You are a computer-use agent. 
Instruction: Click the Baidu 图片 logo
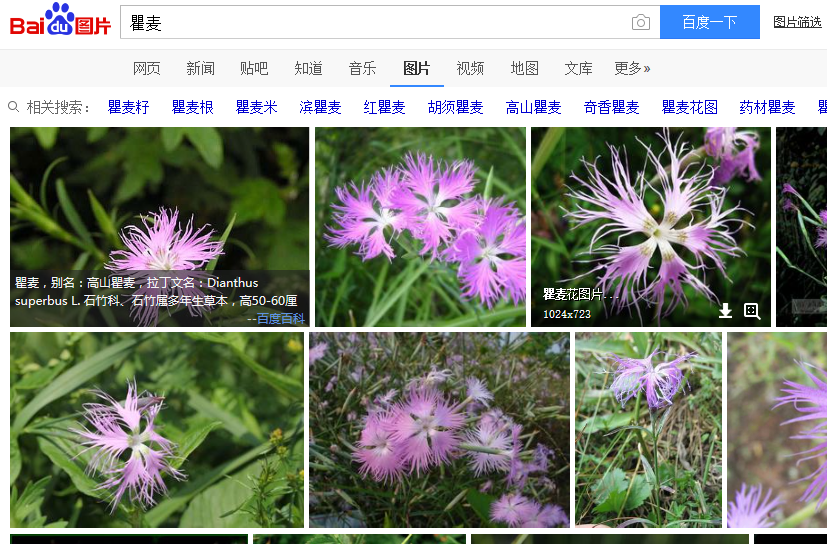pyautogui.click(x=60, y=20)
